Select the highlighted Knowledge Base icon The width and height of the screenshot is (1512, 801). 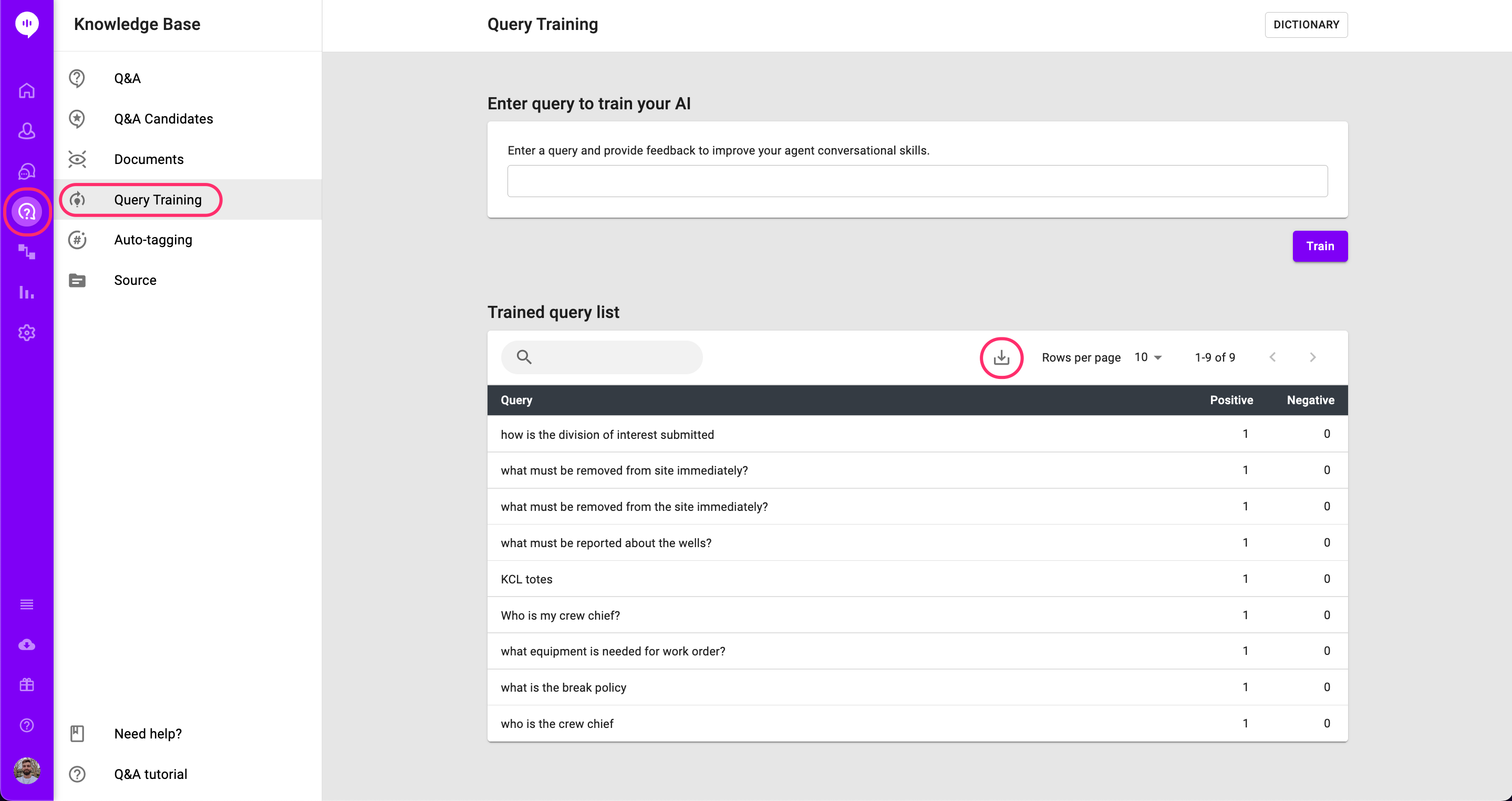27,212
